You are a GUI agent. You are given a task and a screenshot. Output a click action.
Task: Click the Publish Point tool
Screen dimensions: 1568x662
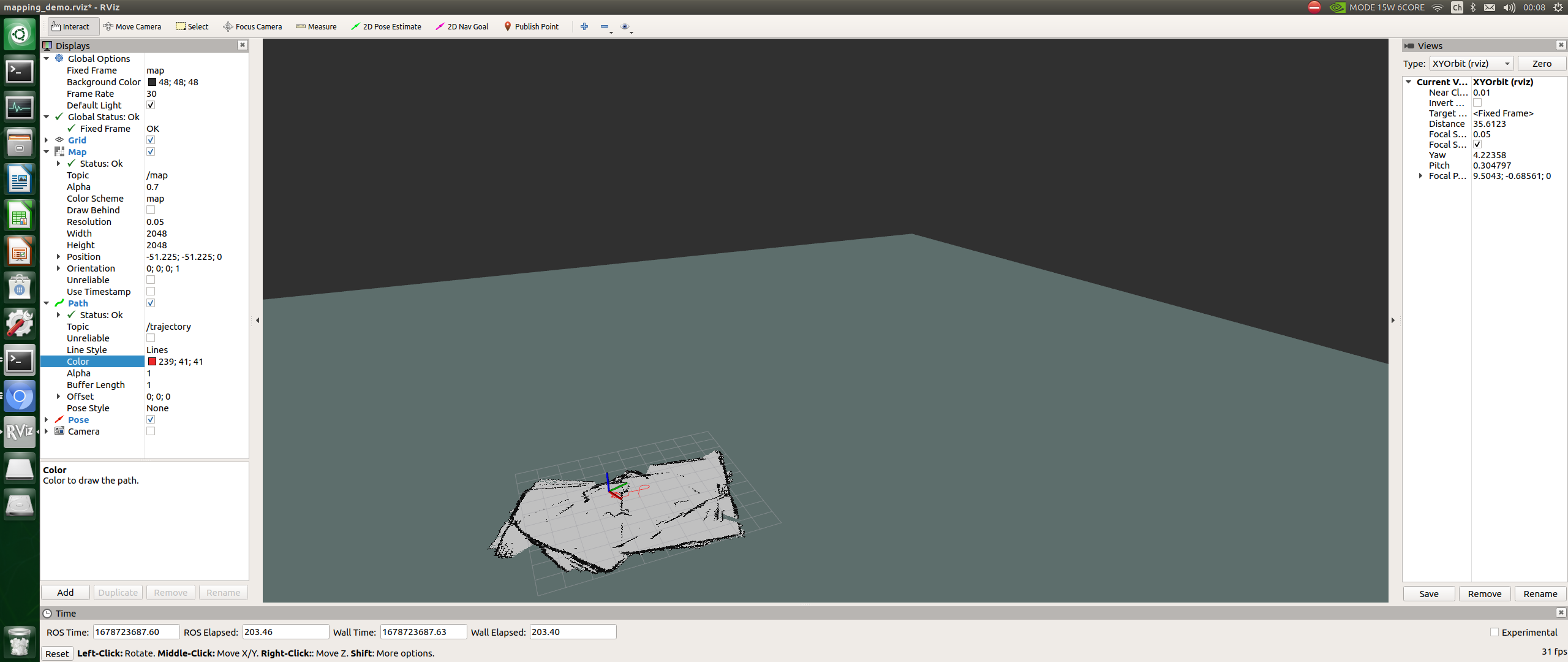531,26
